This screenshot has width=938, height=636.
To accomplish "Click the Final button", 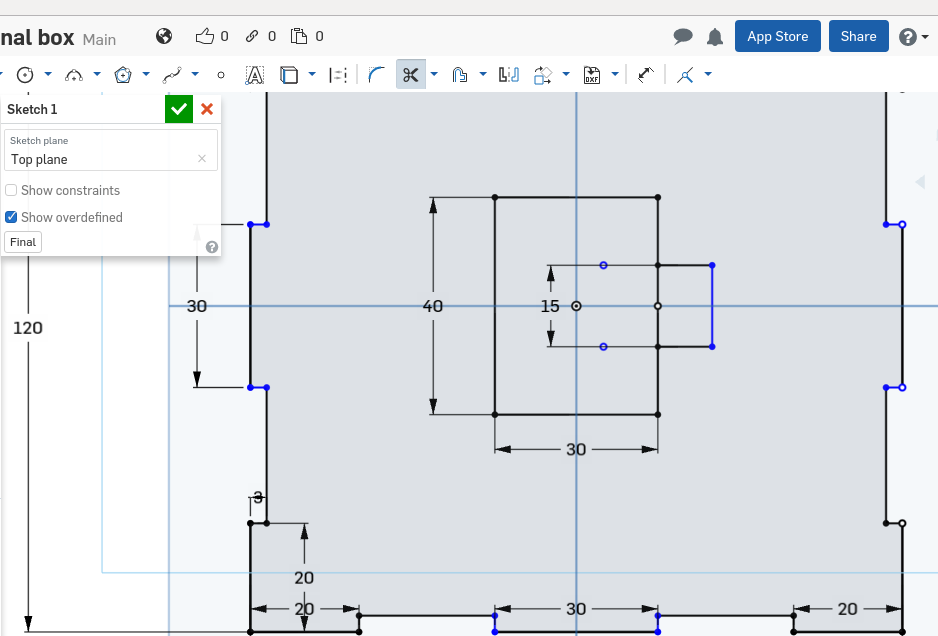I will (23, 242).
